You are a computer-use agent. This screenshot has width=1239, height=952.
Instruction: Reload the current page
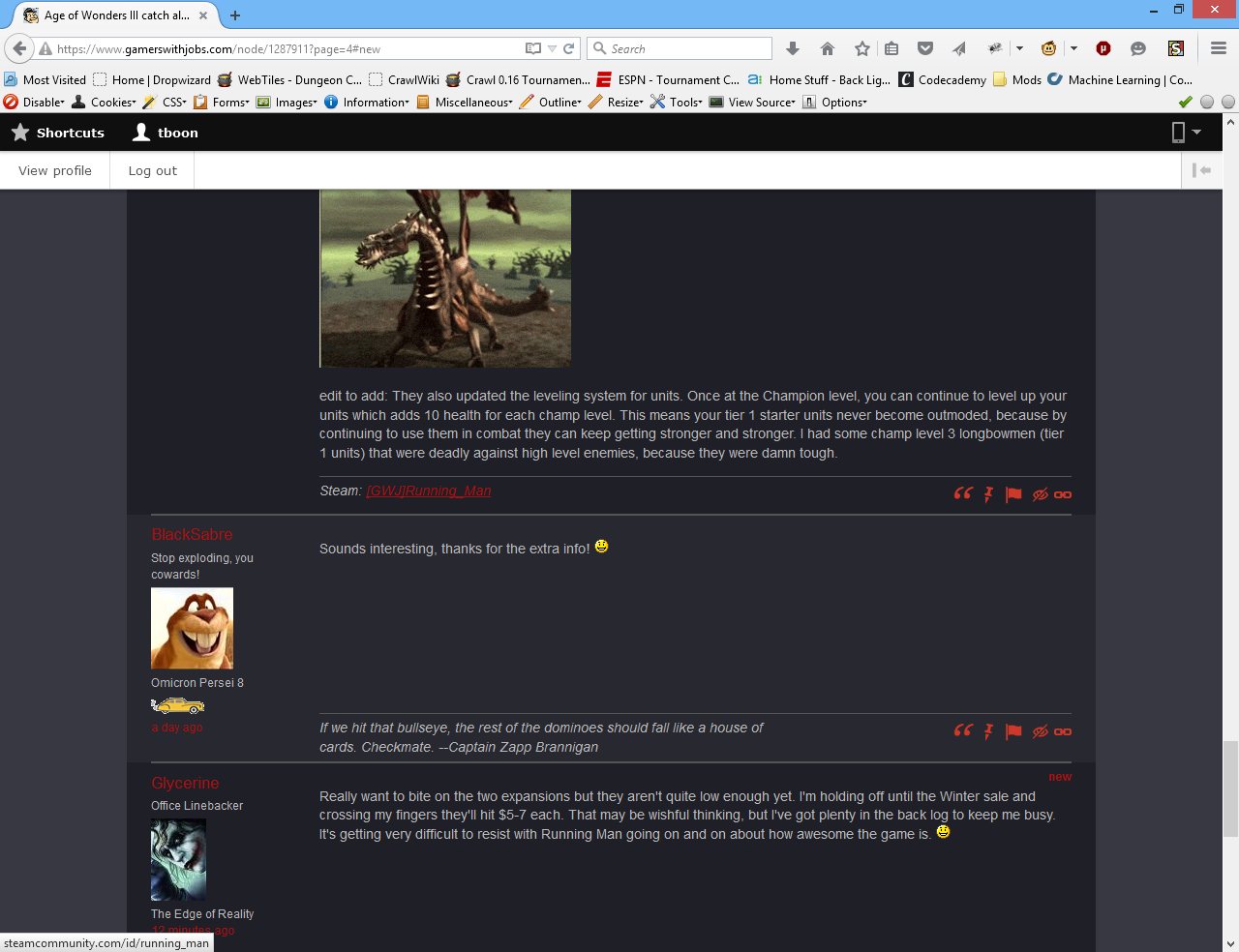(x=569, y=48)
